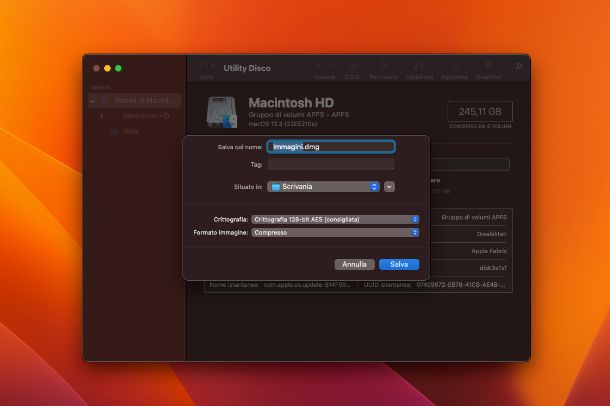Click the 245,11 GB capacity box
Image resolution: width=610 pixels, height=406 pixels.
pos(480,112)
